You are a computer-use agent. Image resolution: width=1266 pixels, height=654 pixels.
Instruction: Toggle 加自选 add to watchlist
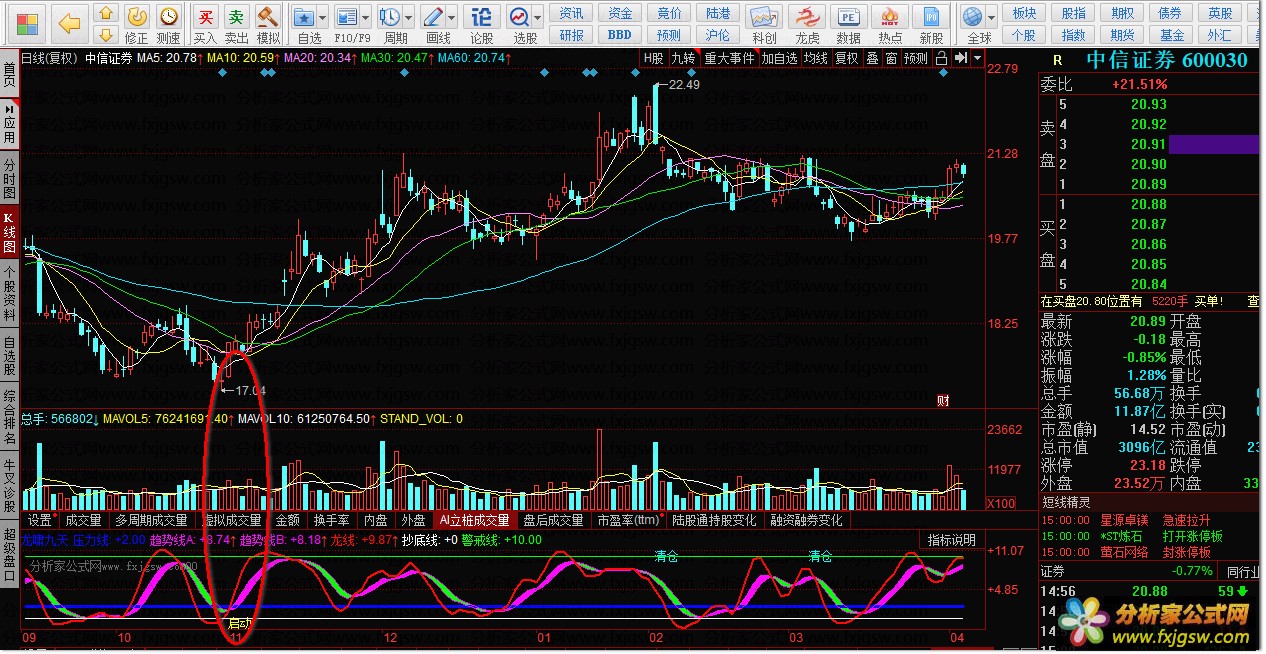(x=780, y=58)
